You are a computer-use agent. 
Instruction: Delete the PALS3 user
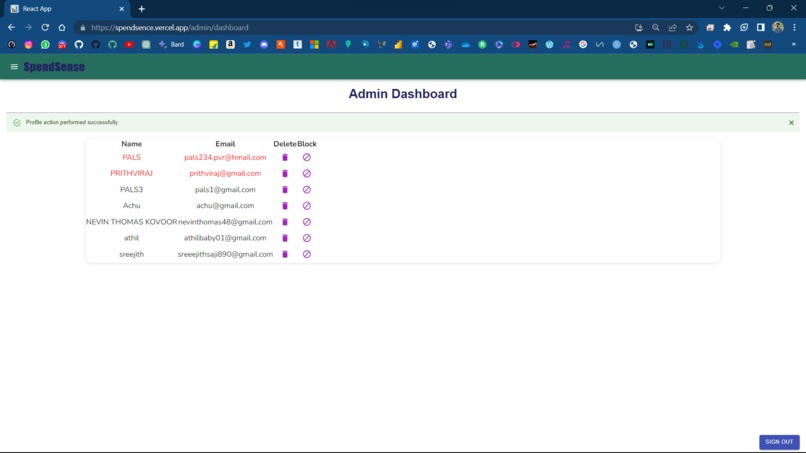click(x=285, y=190)
